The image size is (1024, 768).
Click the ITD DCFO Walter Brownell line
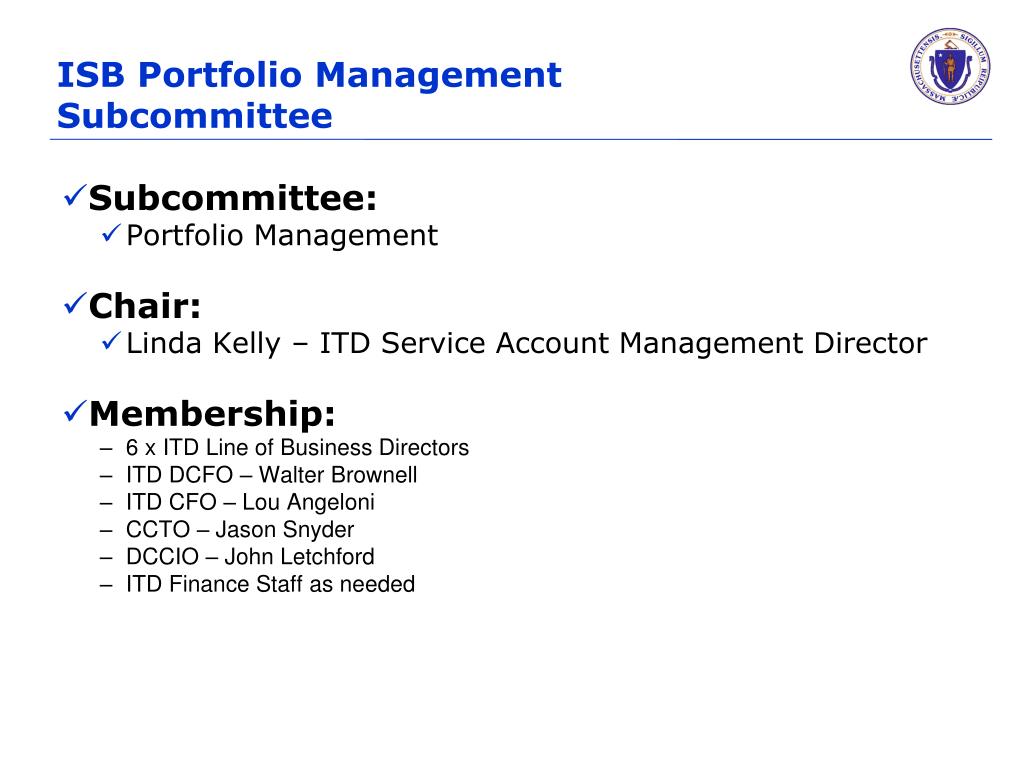272,475
